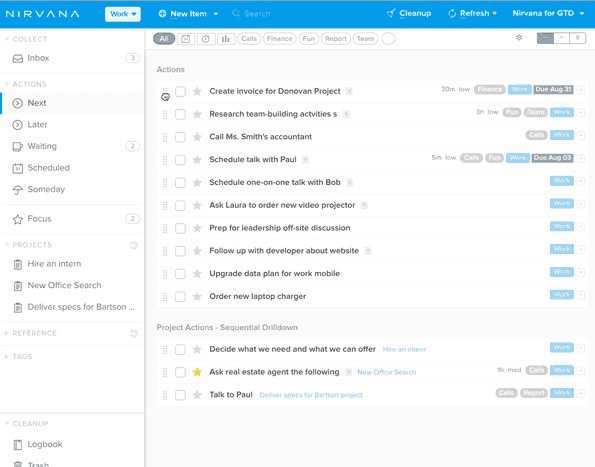Refresh the Projects section icon
Screen dimensions: 595x467
click(134, 245)
